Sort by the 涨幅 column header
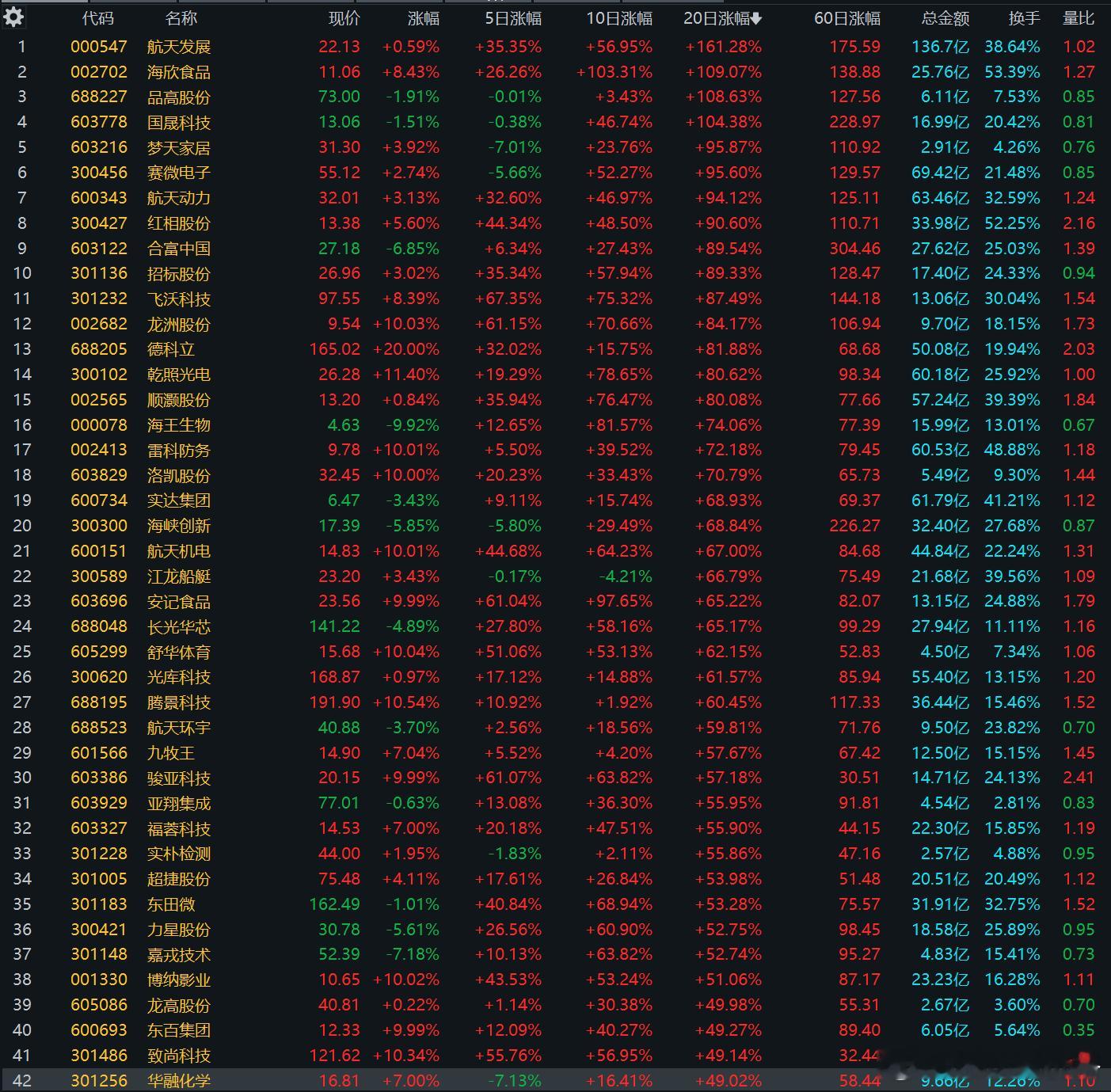 [423, 18]
